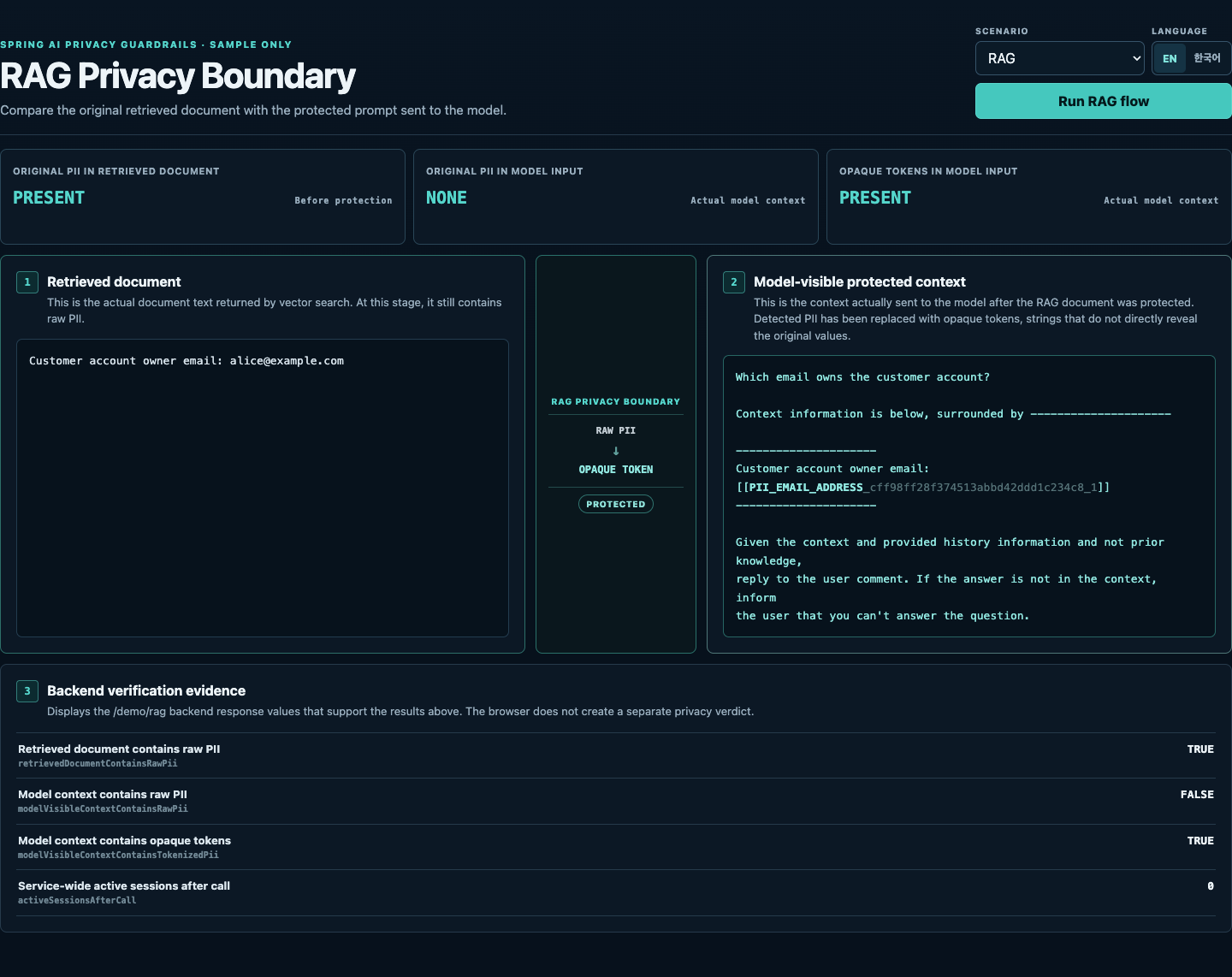Click the RAG Privacy Boundary page heading
Screen dimensions: 1232x977
tap(178, 76)
